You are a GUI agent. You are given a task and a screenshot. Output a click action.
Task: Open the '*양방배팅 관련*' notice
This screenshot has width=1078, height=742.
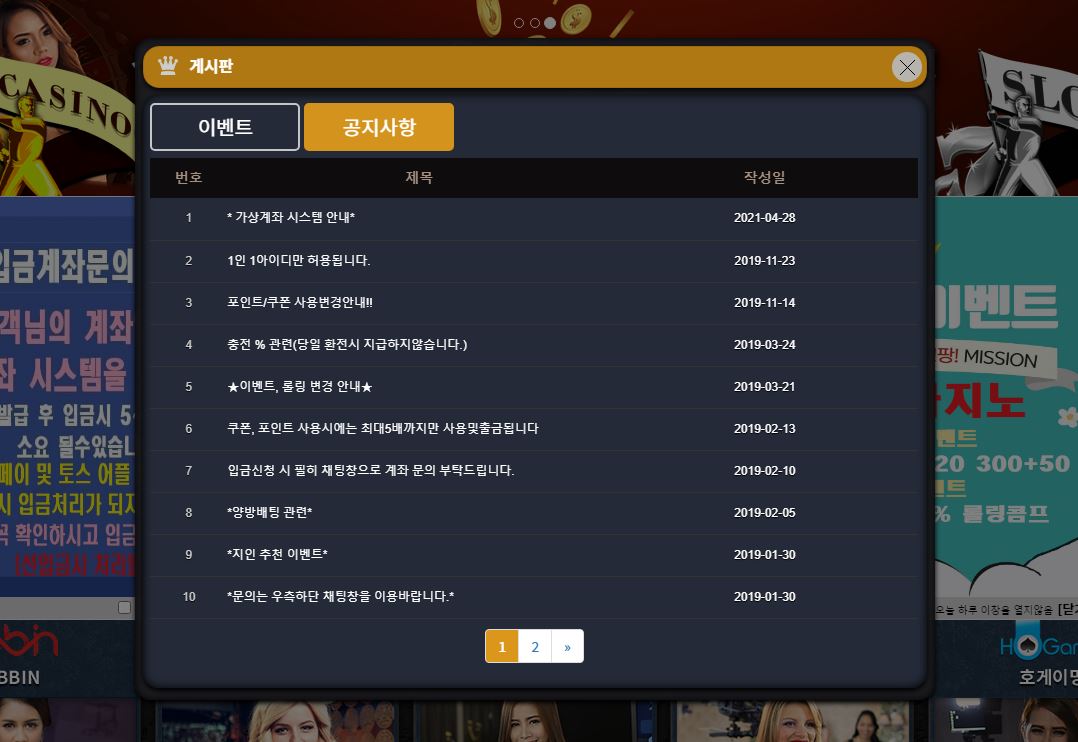tap(270, 513)
